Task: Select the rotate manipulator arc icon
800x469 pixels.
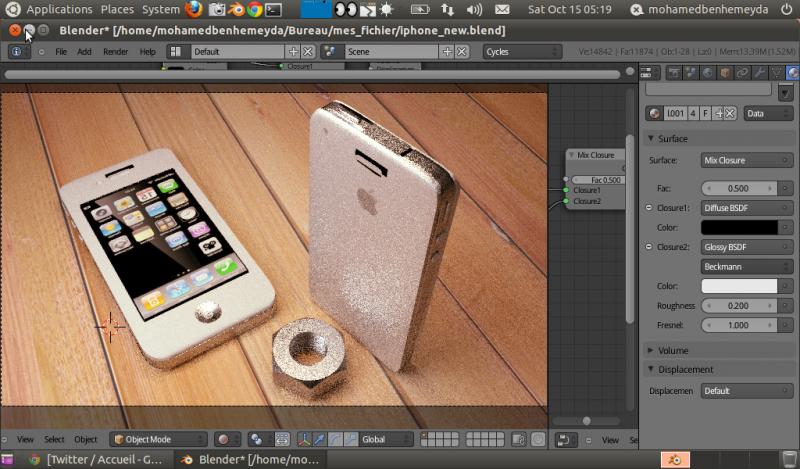Action: click(335, 439)
